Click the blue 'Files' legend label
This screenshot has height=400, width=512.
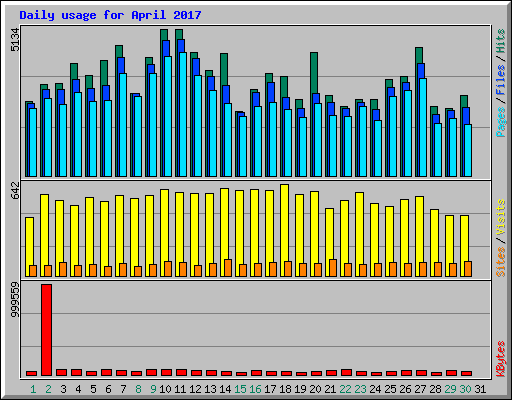coord(501,79)
